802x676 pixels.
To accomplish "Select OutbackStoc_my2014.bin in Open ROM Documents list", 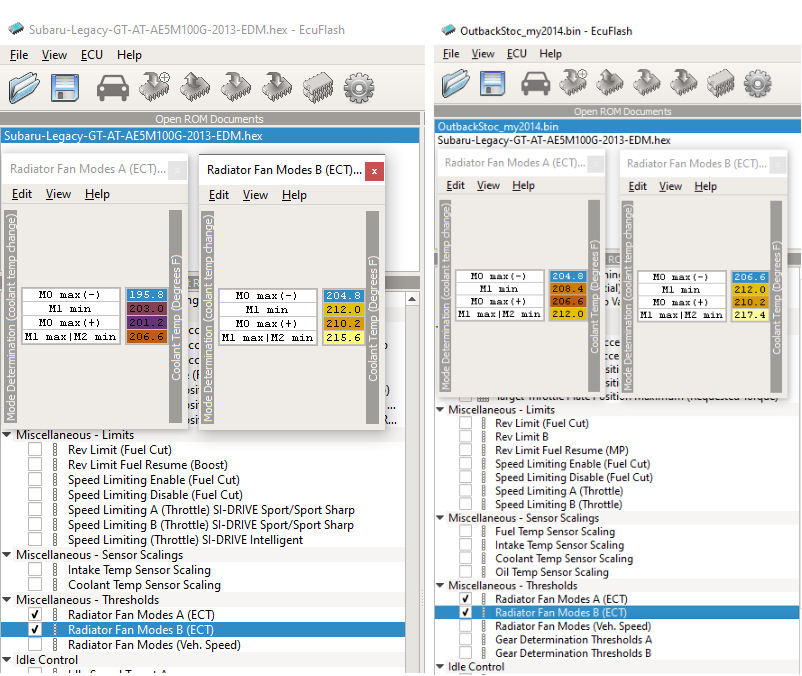I will [498, 127].
